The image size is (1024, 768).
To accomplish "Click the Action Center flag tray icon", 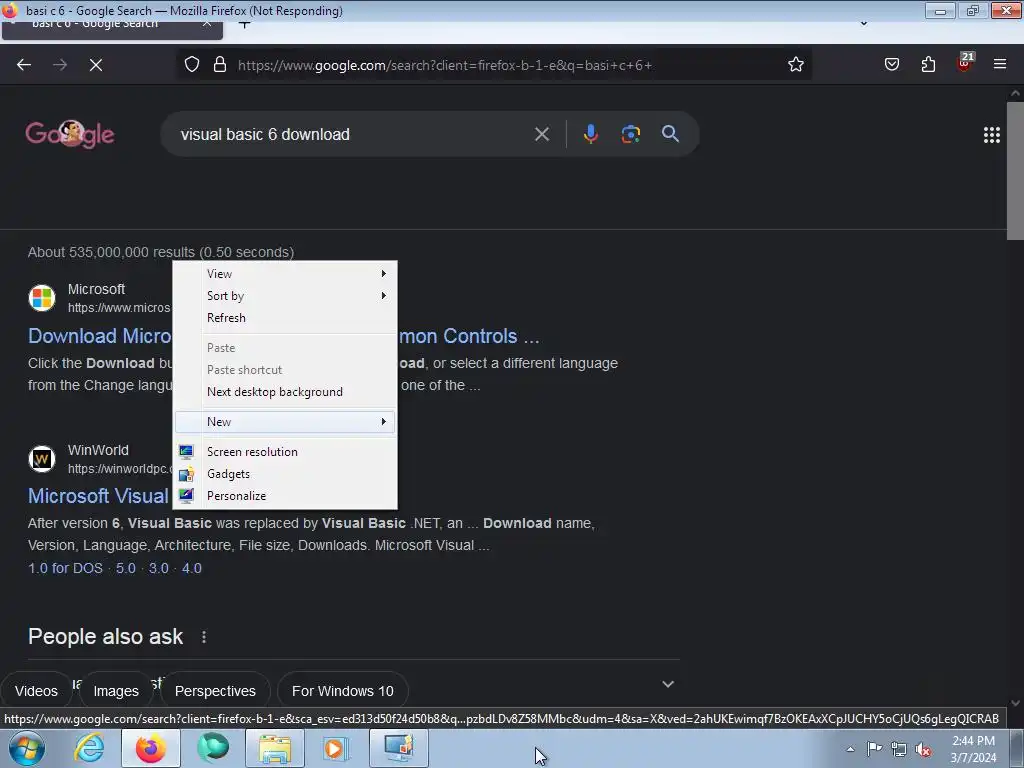I will 874,749.
